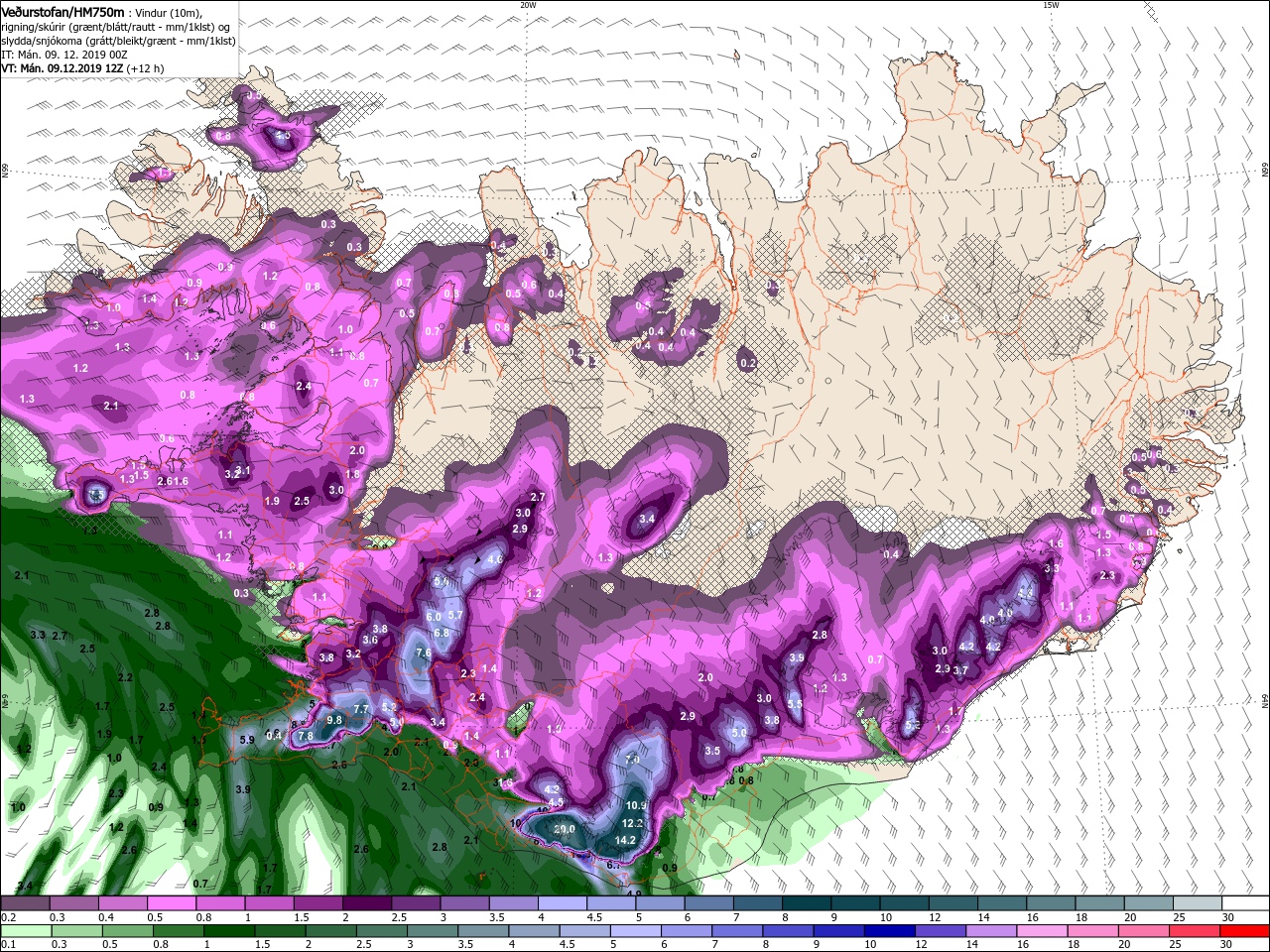This screenshot has width=1270, height=952.
Task: Click the '(+12 h)' forecast offset text
Action: [x=146, y=68]
